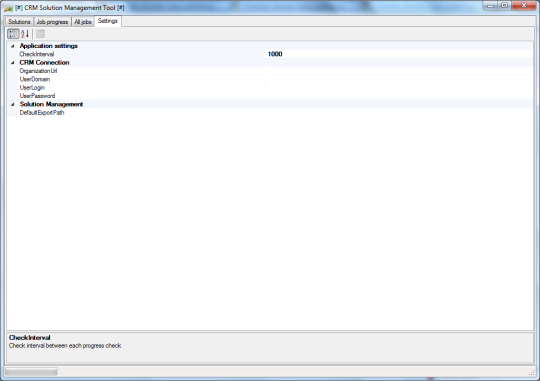Click the CRM Connection category header
This screenshot has height=381, width=540.
(44, 63)
